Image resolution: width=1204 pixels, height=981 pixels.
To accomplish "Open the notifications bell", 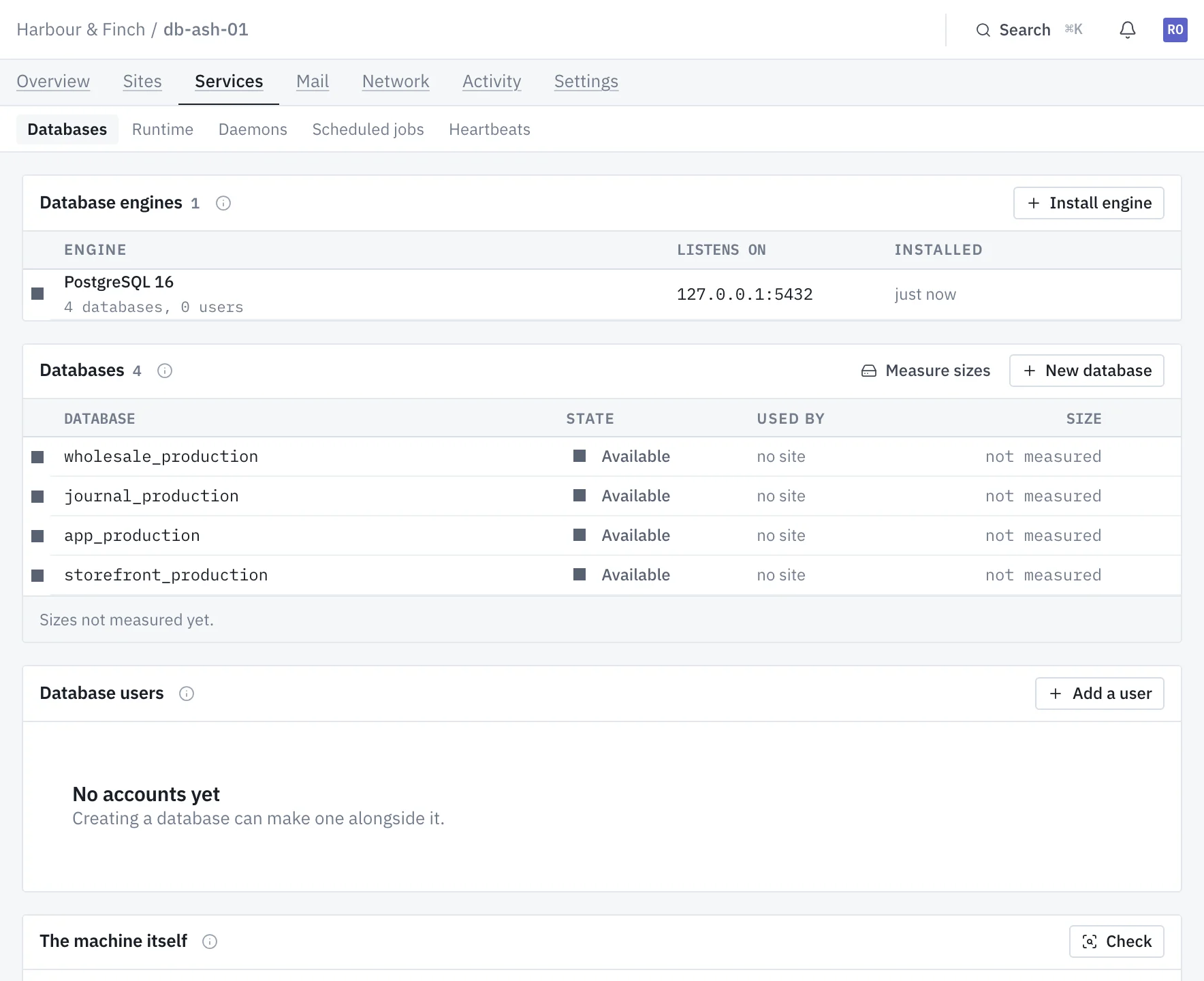I will [x=1128, y=30].
